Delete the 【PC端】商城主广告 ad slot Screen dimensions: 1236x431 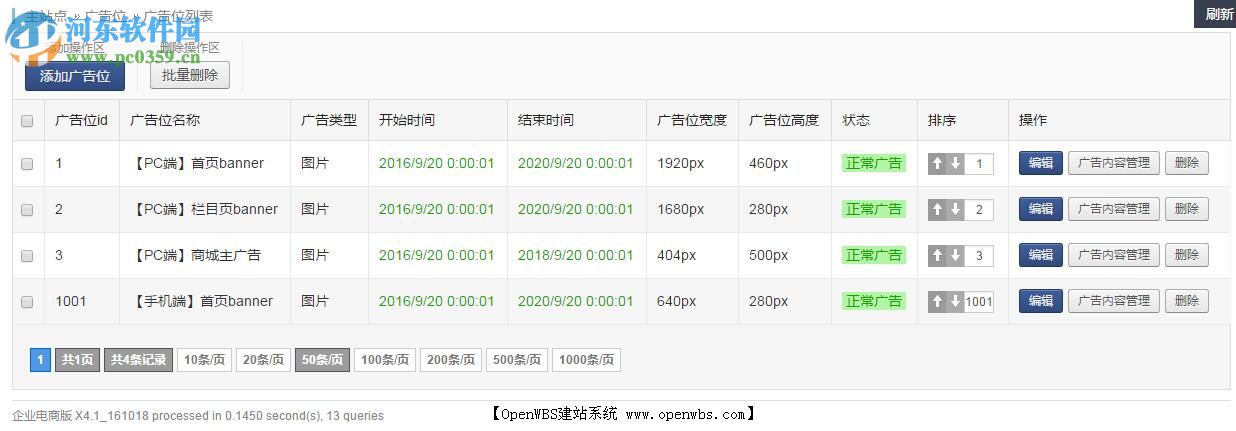pos(1187,256)
